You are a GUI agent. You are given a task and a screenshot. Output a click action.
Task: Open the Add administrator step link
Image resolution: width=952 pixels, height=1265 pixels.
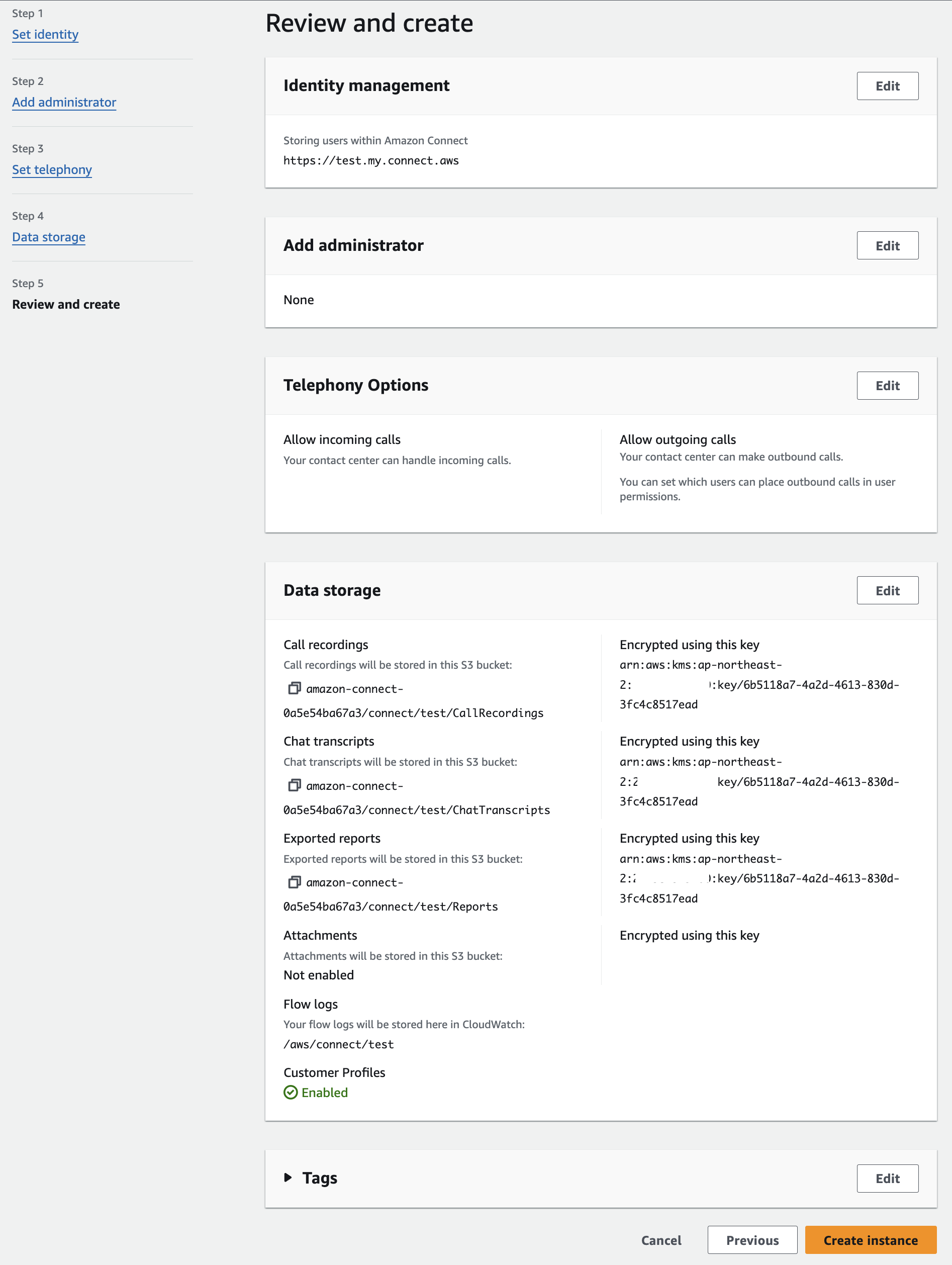point(64,102)
